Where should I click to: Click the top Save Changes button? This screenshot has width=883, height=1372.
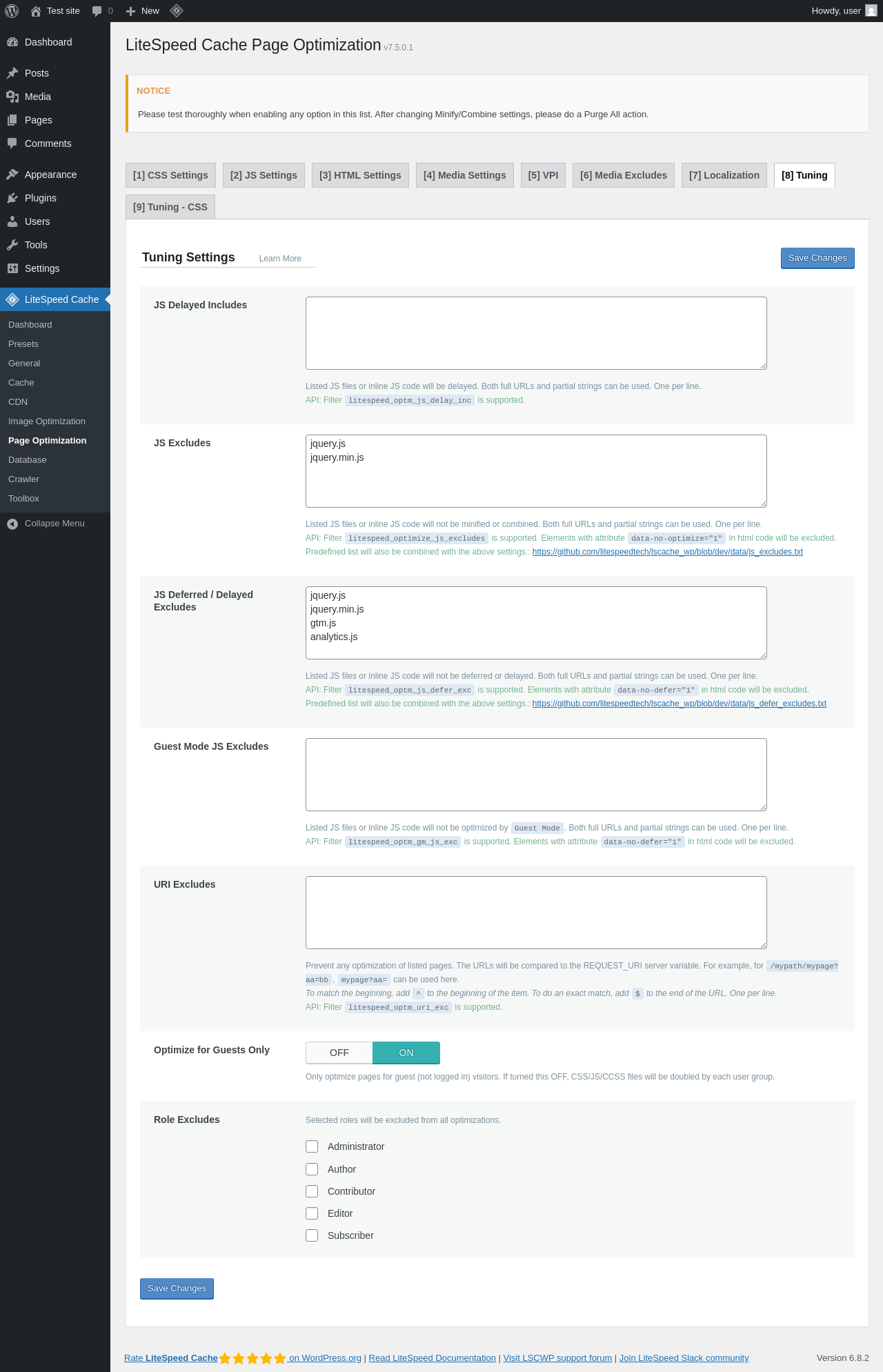(x=817, y=258)
